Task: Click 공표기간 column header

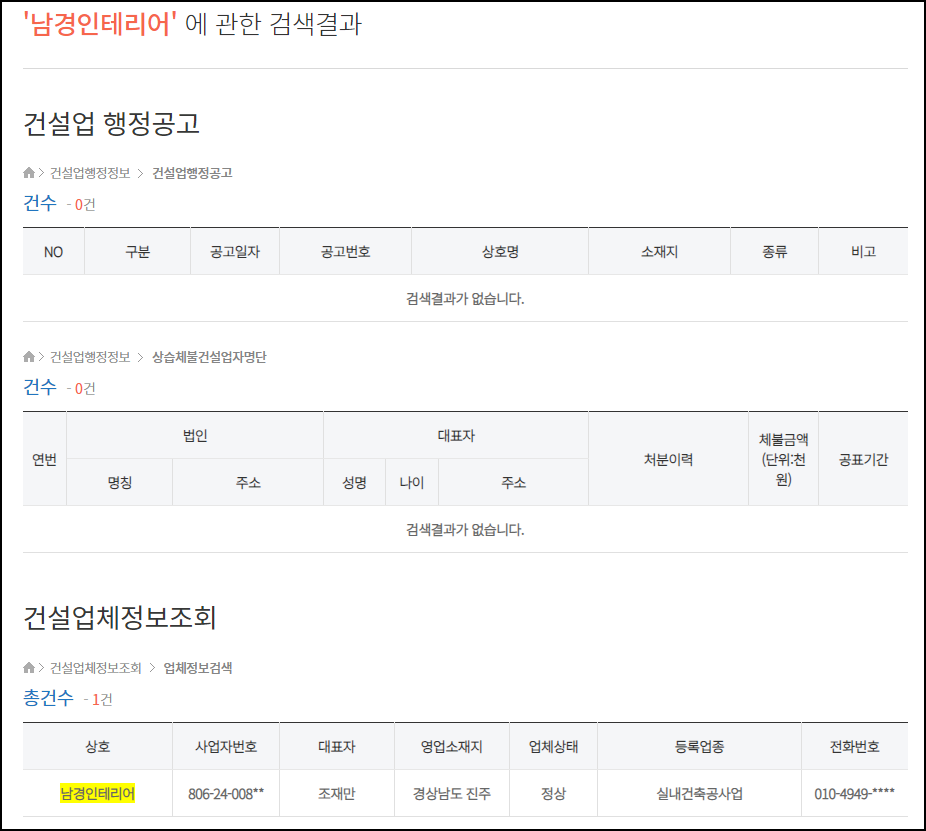Action: click(x=863, y=459)
